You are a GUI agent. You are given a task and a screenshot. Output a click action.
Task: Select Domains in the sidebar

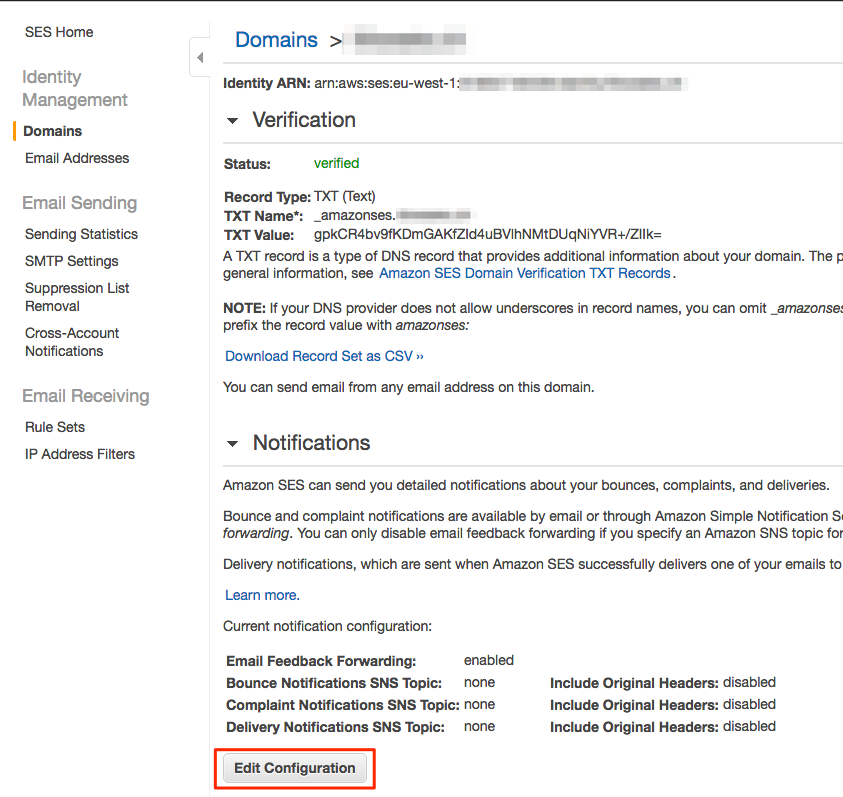(52, 131)
